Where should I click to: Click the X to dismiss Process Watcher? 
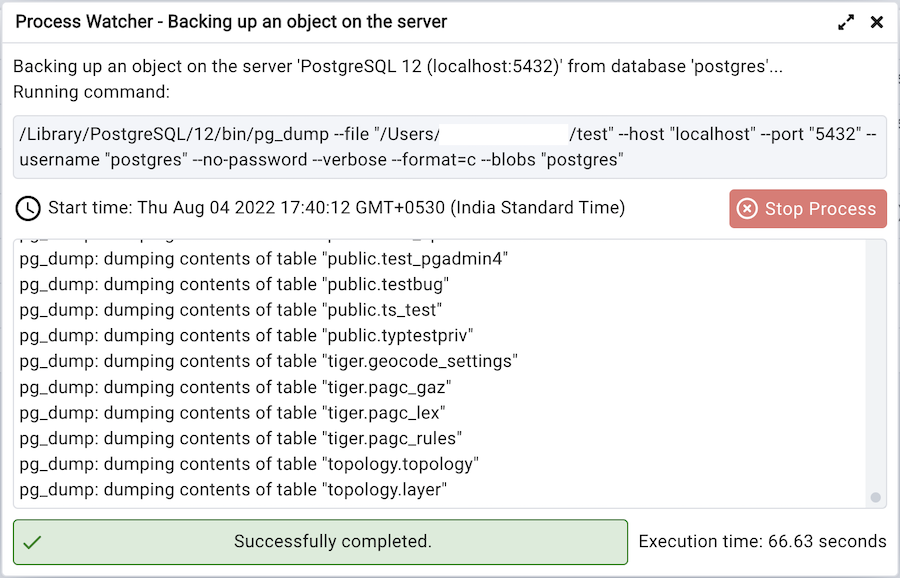(877, 21)
